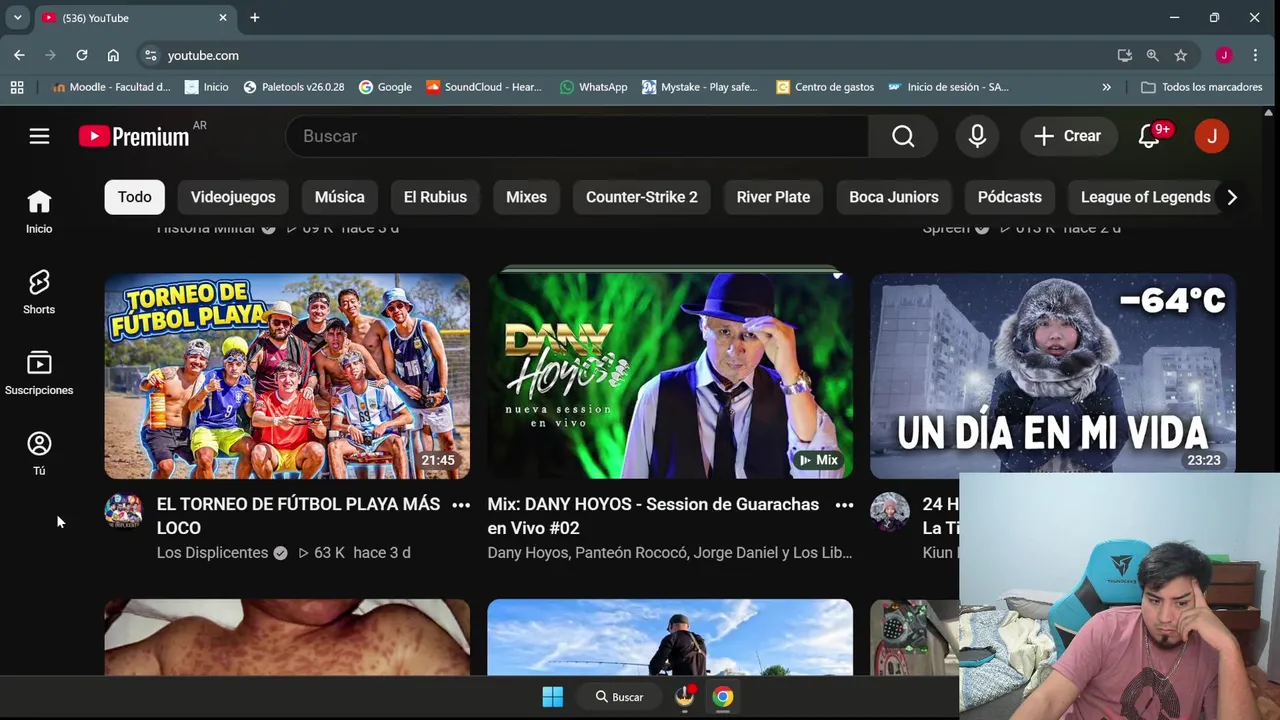
Task: Select the League of Legends chip
Action: pyautogui.click(x=1146, y=197)
